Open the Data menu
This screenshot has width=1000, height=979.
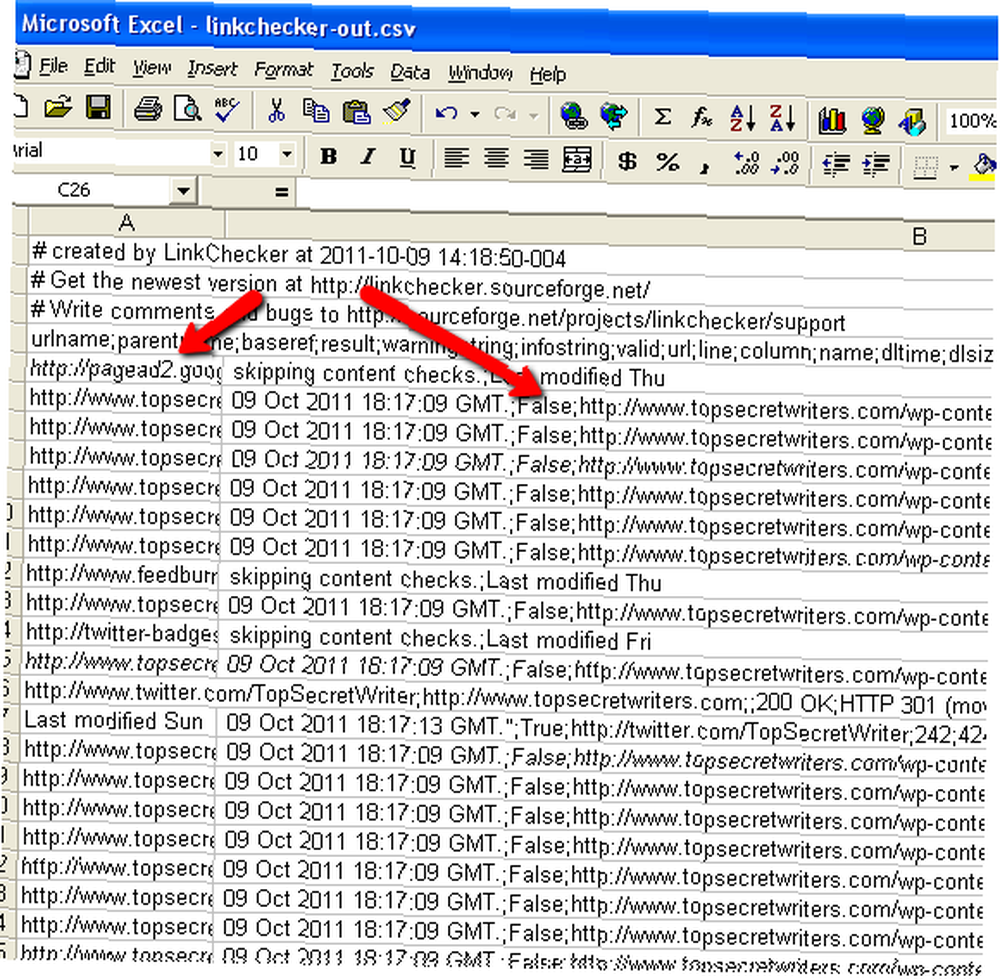click(409, 72)
